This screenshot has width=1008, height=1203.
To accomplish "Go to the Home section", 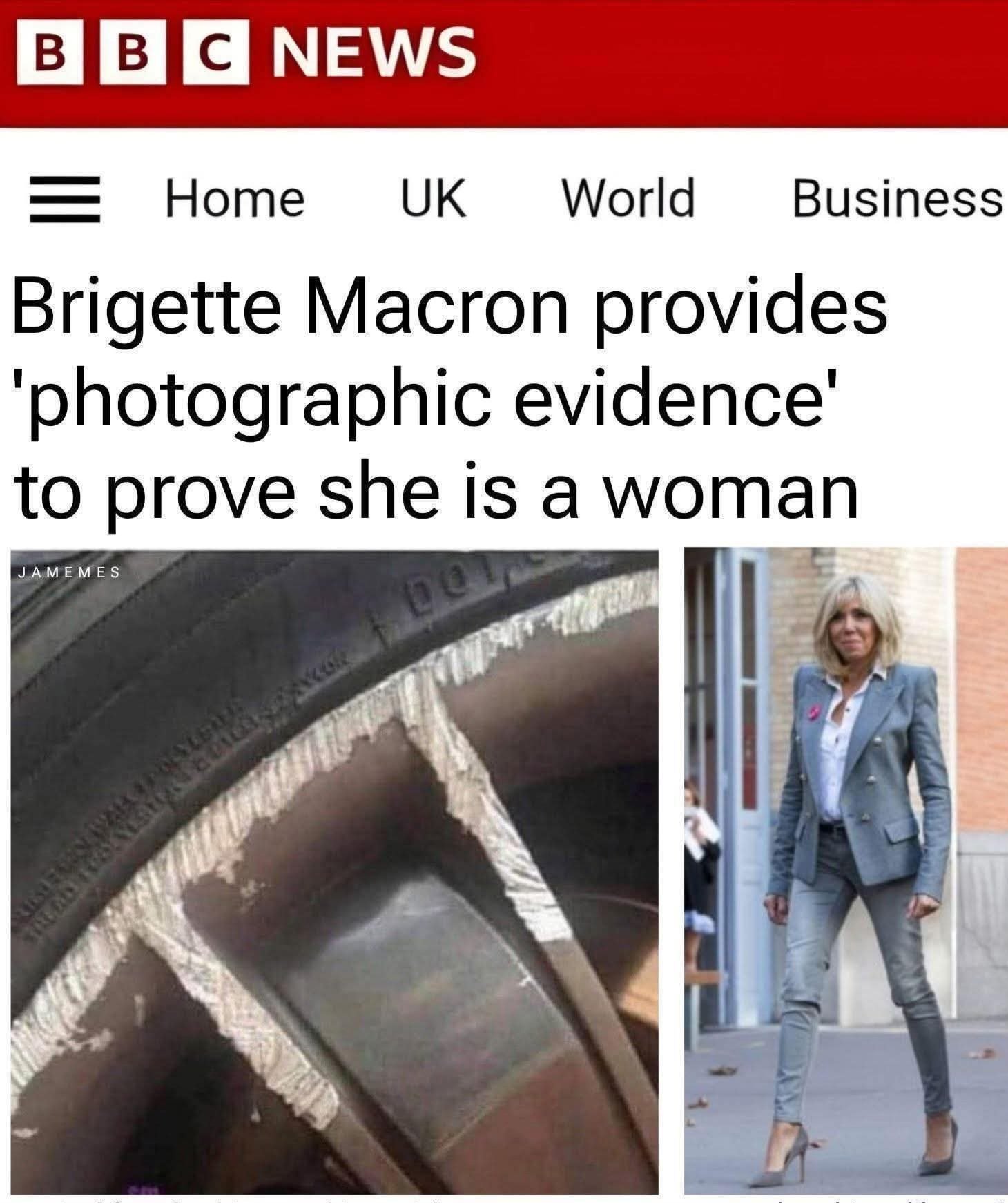I will coord(234,198).
